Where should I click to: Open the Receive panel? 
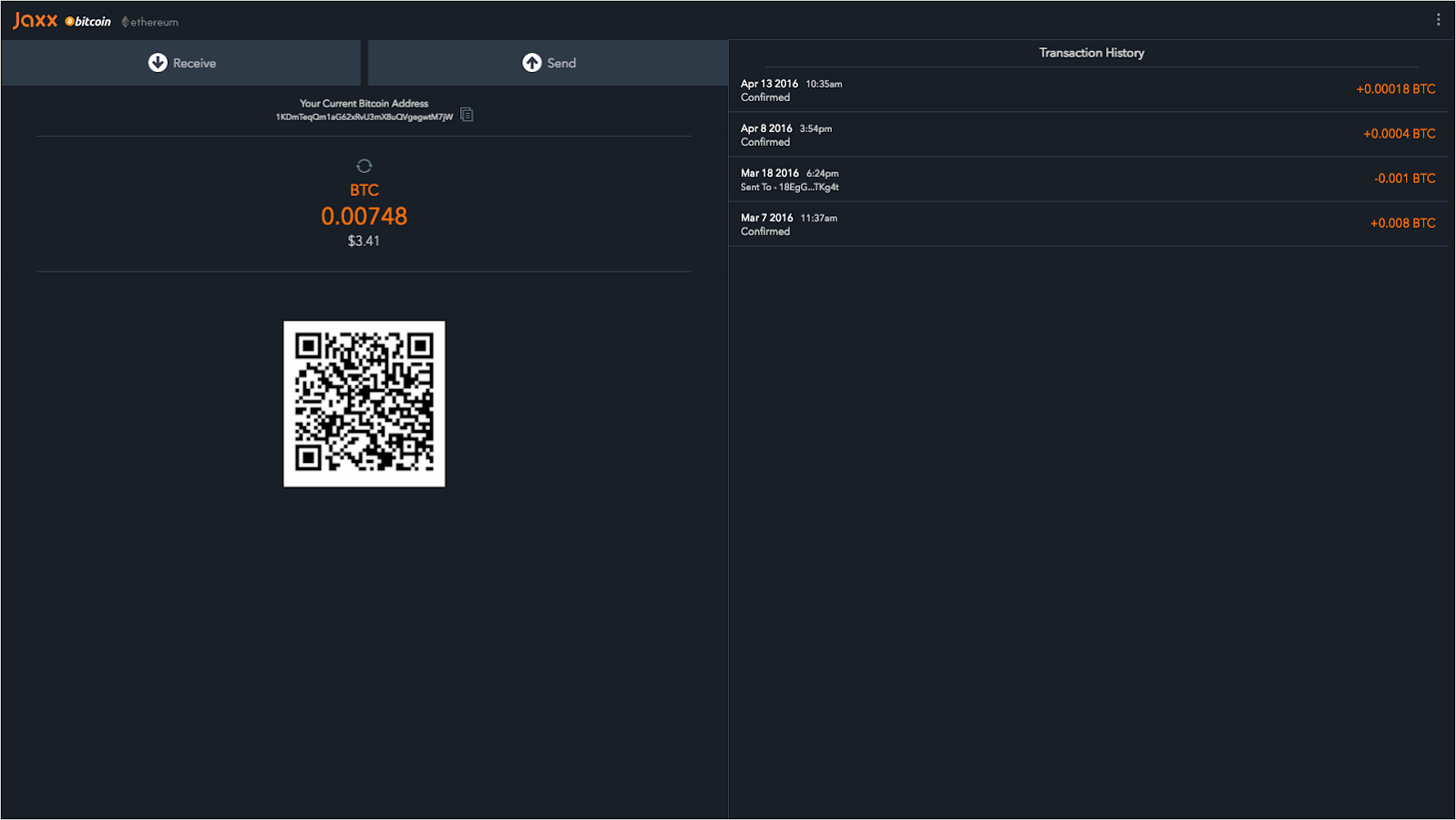pyautogui.click(x=181, y=63)
